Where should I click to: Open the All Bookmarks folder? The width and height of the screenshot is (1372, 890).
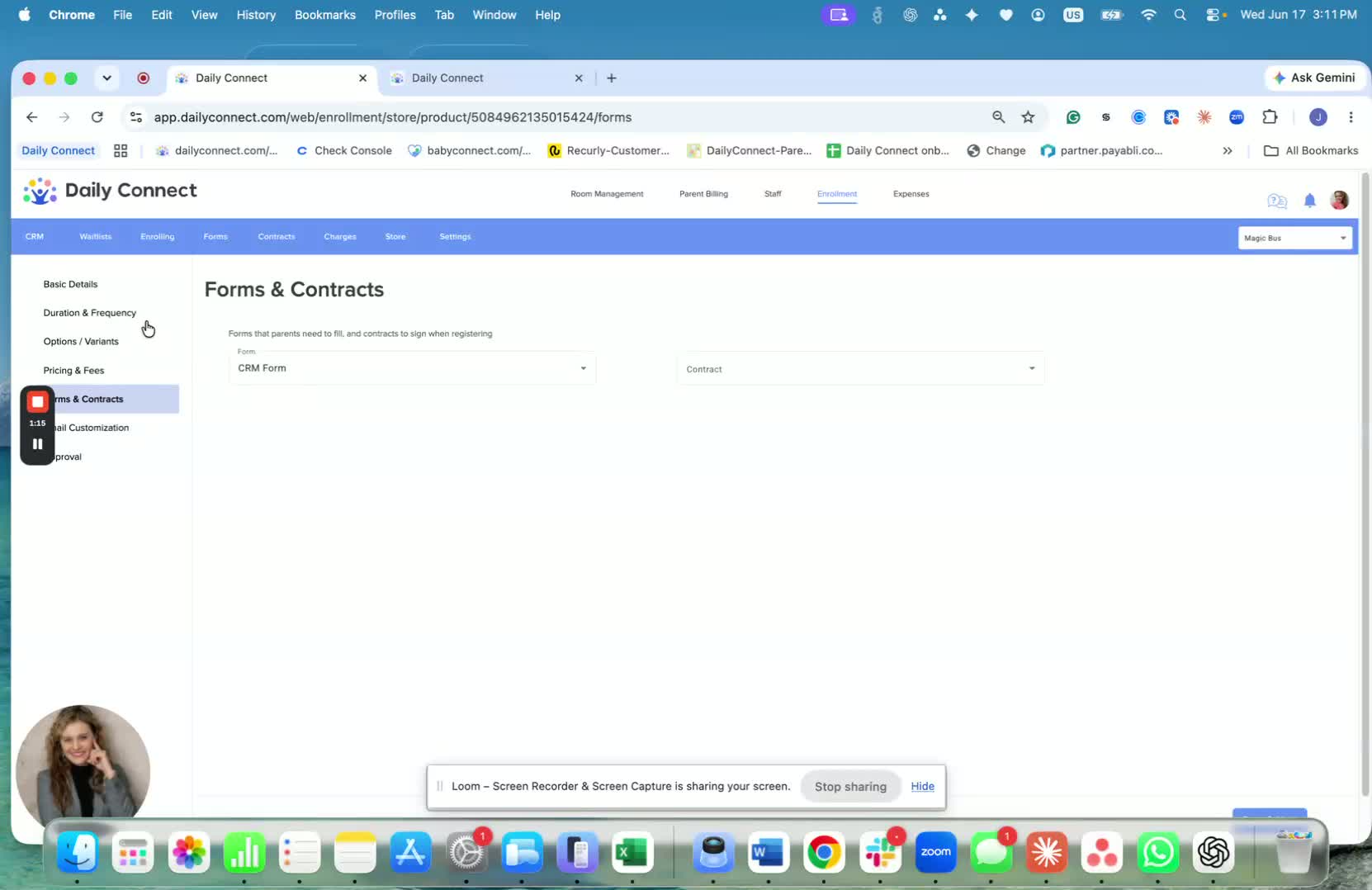tap(1311, 150)
